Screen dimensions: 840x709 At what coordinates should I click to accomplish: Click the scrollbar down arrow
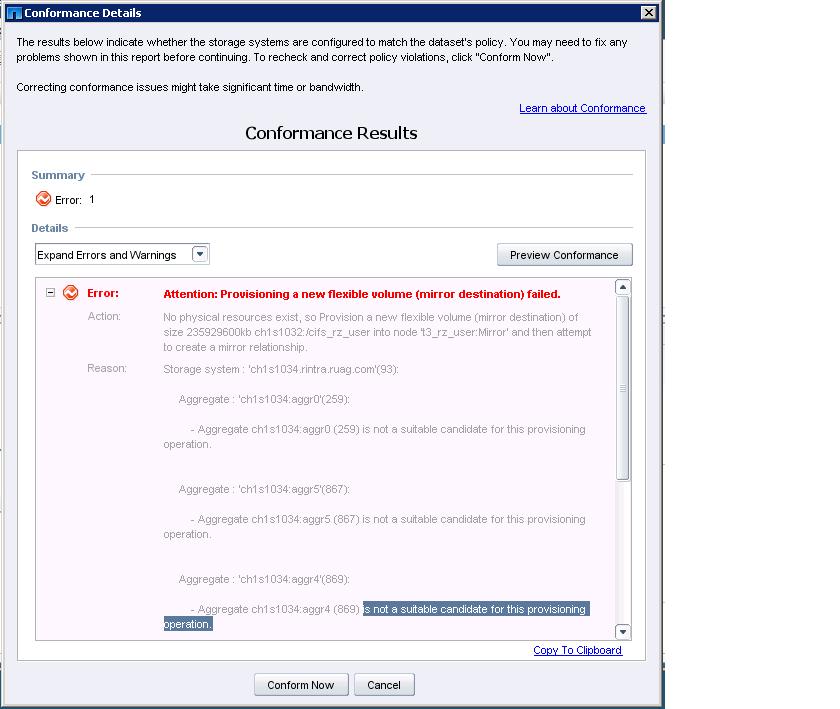622,630
